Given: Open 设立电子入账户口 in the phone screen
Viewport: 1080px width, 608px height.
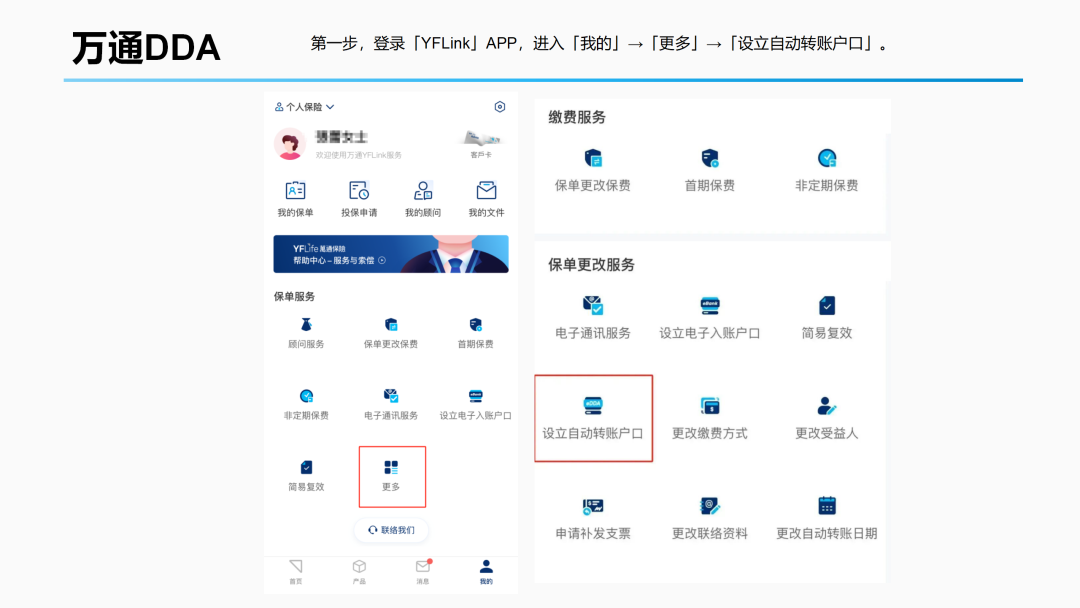Looking at the screenshot, I should 475,404.
